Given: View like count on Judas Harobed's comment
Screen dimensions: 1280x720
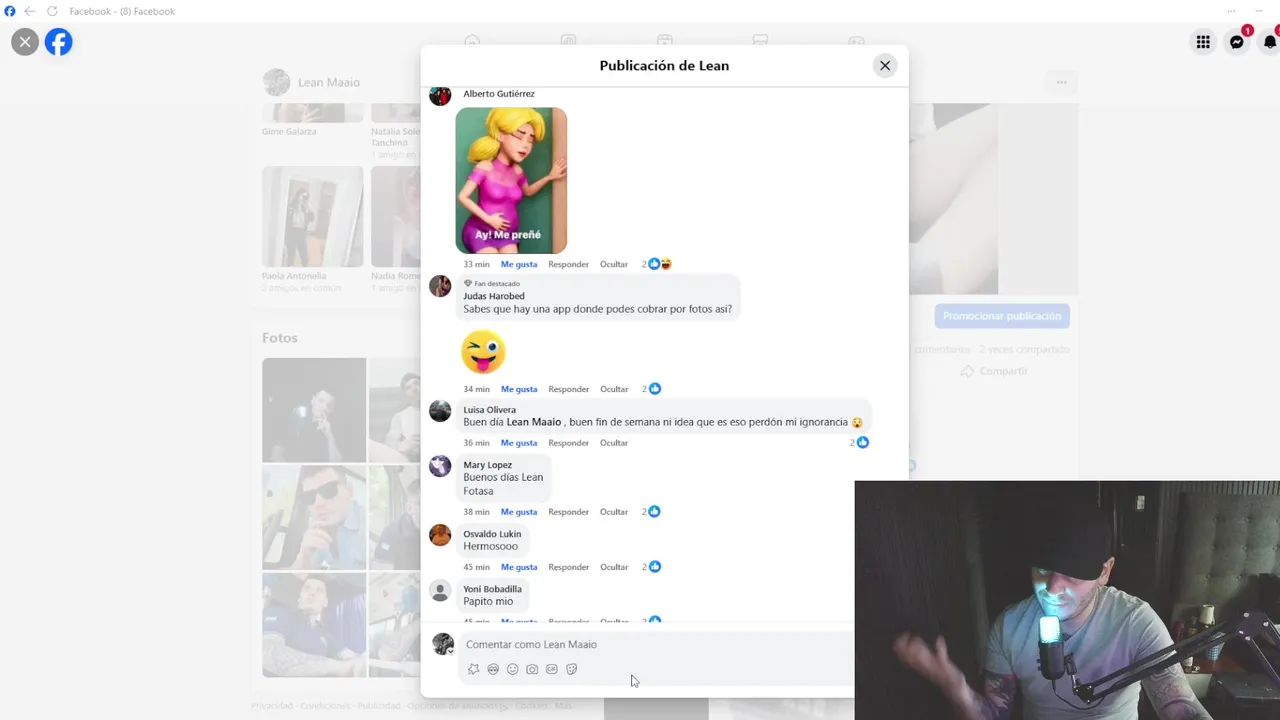Looking at the screenshot, I should (x=652, y=389).
